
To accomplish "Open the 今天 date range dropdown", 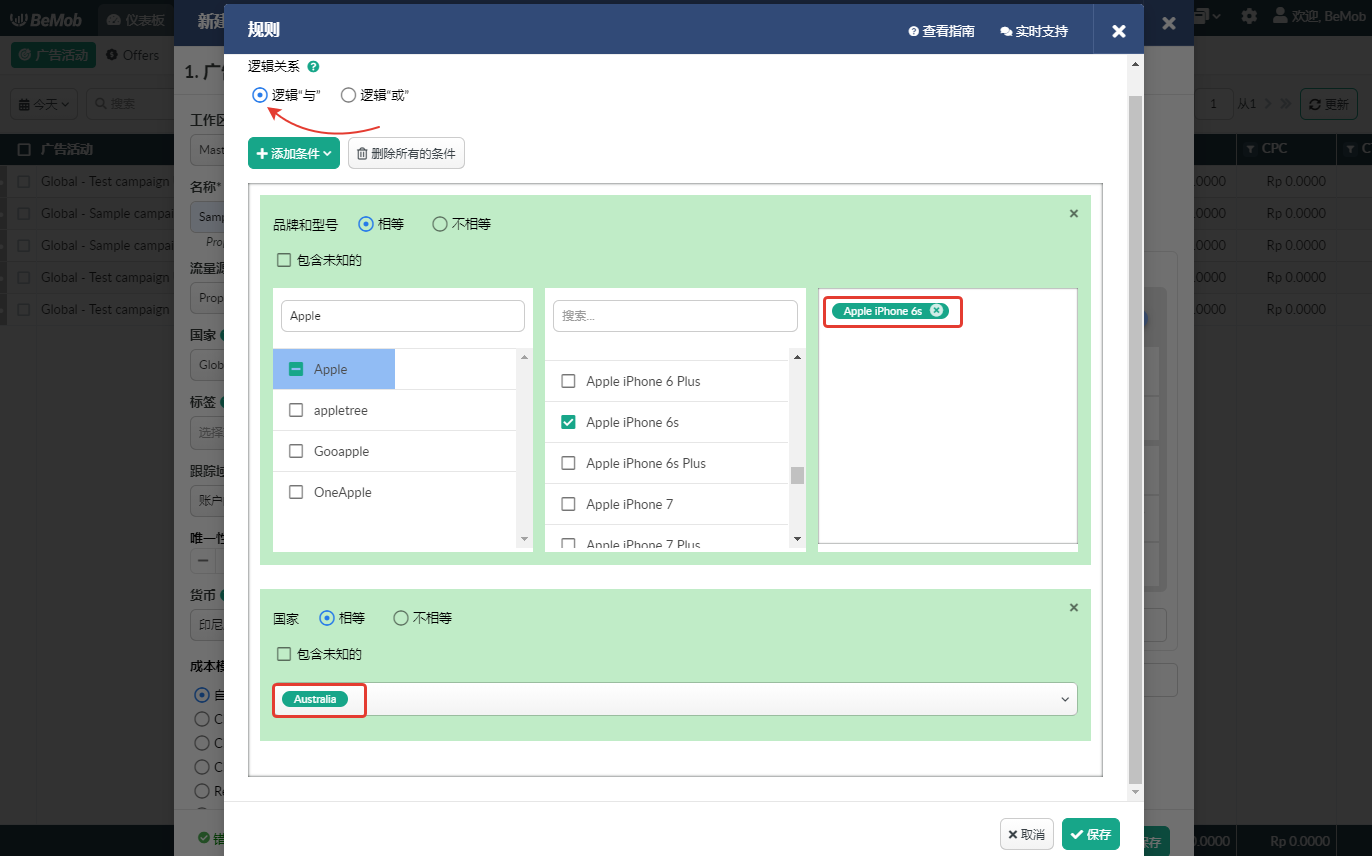I will (x=44, y=103).
